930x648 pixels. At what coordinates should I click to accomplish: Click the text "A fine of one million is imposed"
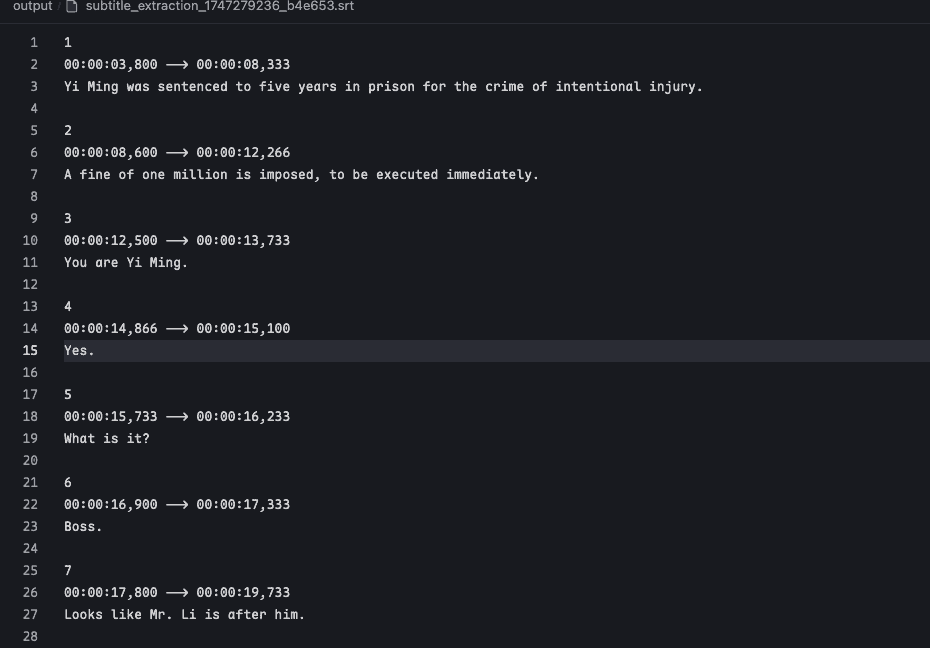(189, 175)
